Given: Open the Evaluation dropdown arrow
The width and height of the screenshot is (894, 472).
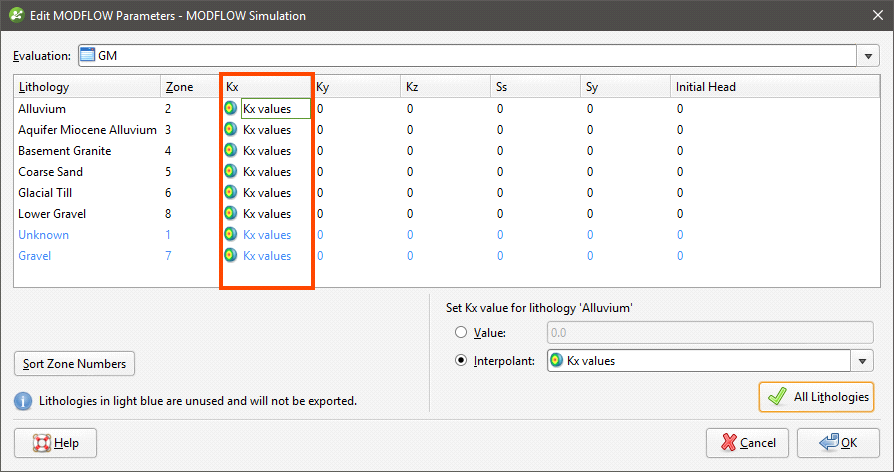Looking at the screenshot, I should tap(868, 56).
